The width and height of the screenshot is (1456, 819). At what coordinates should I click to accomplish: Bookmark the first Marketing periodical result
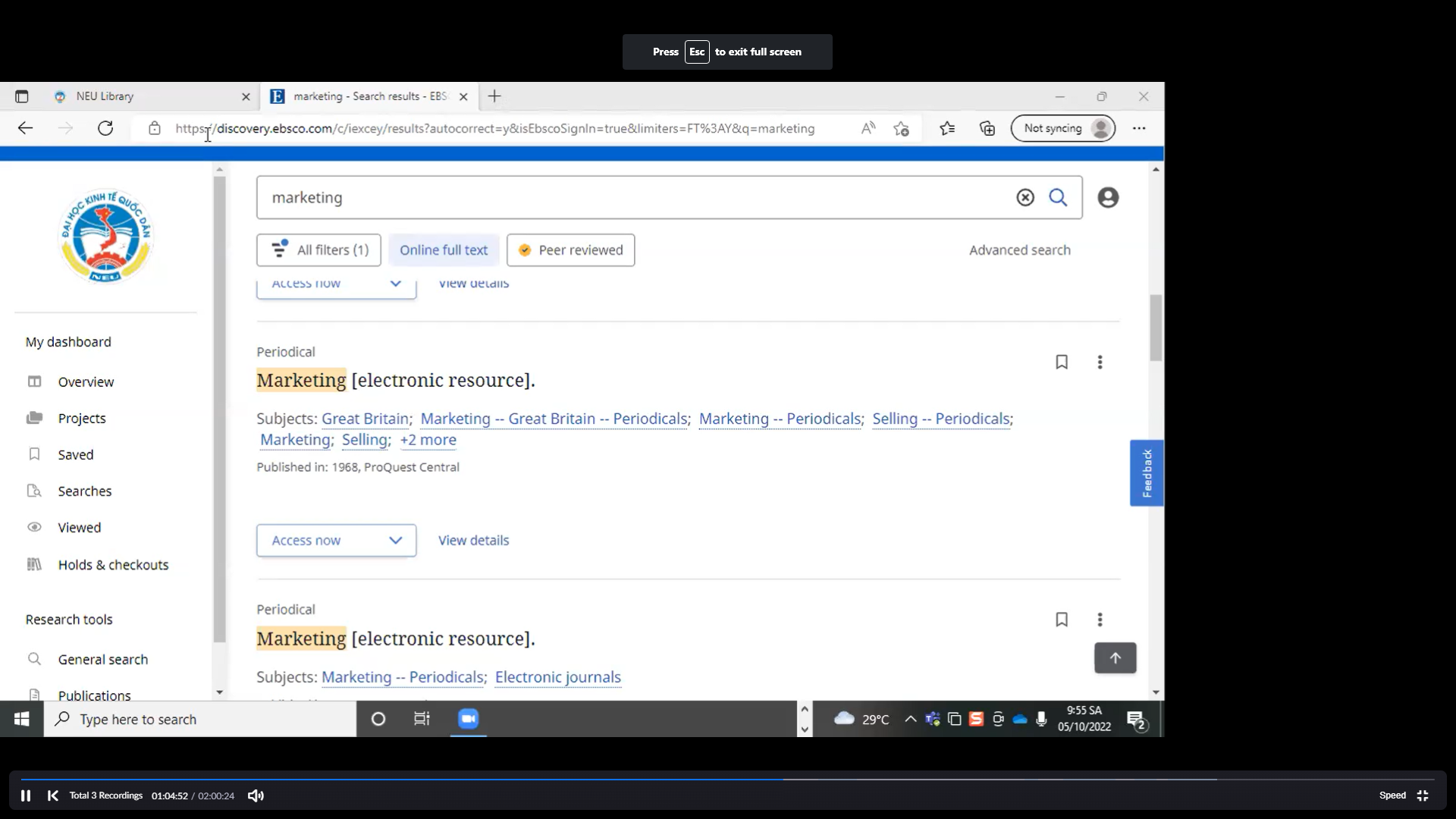1062,362
